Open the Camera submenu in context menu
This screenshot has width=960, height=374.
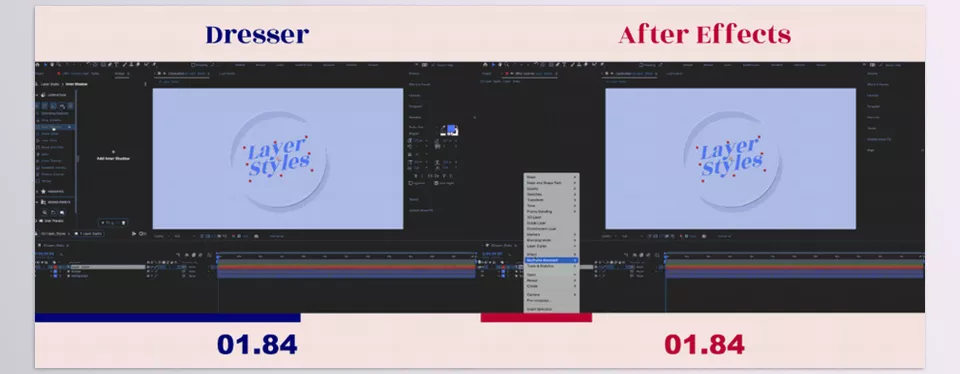(551, 294)
